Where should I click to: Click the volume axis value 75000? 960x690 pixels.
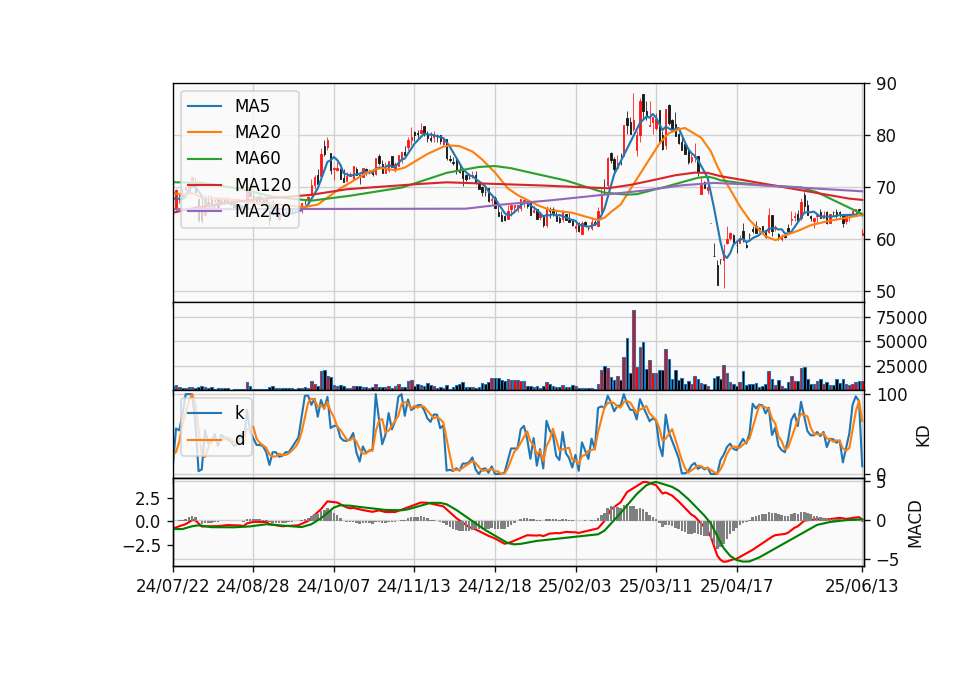coord(901,318)
